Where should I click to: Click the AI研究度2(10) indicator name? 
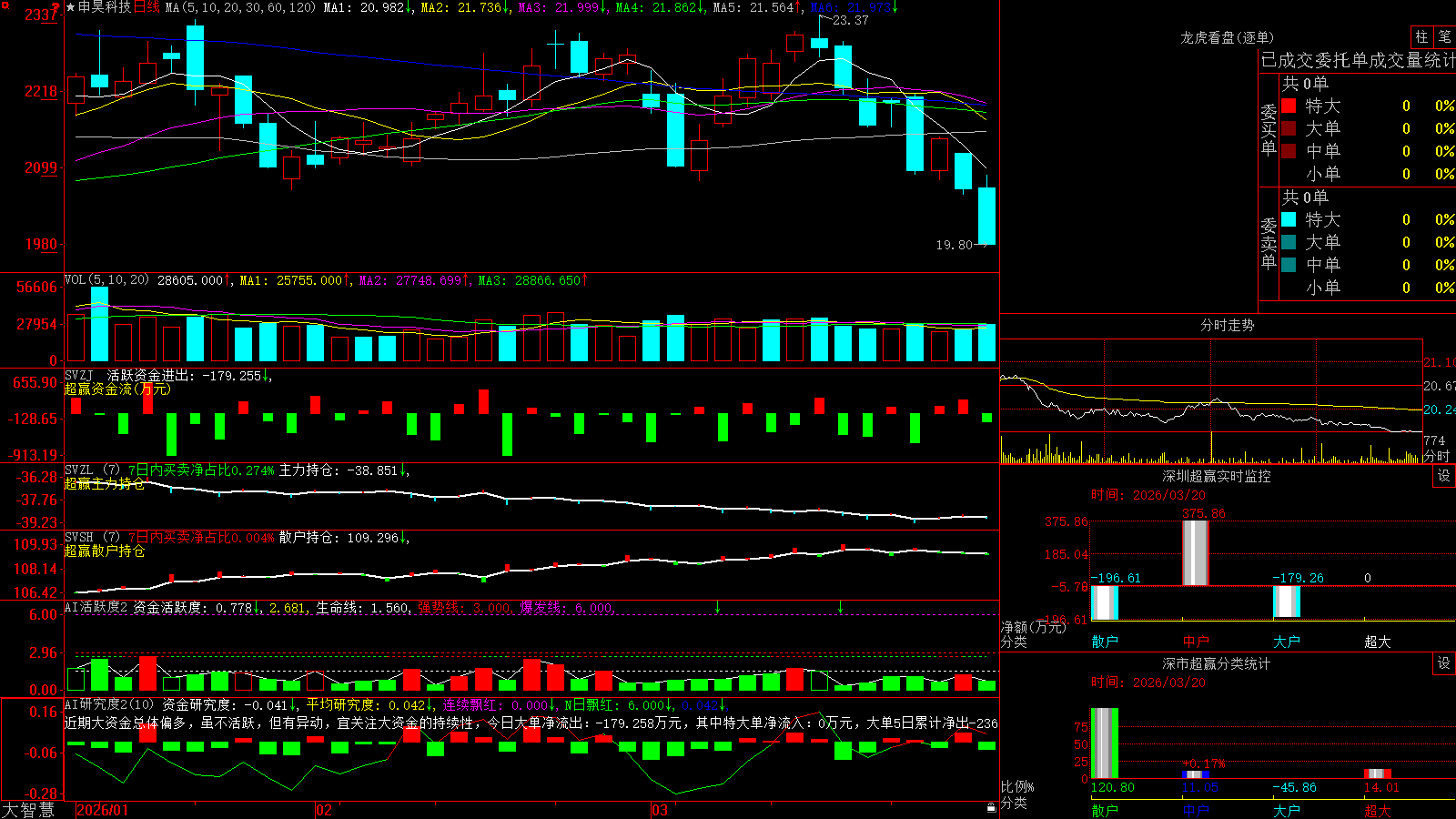pos(109,704)
